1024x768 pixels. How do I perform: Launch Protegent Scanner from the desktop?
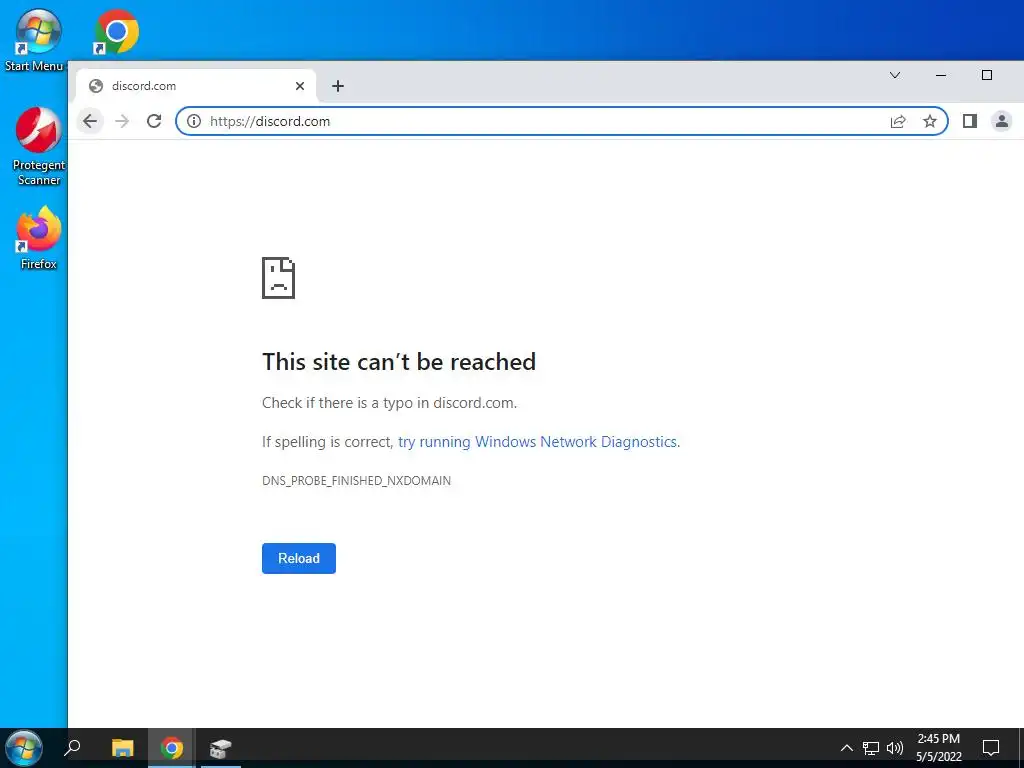tap(39, 147)
